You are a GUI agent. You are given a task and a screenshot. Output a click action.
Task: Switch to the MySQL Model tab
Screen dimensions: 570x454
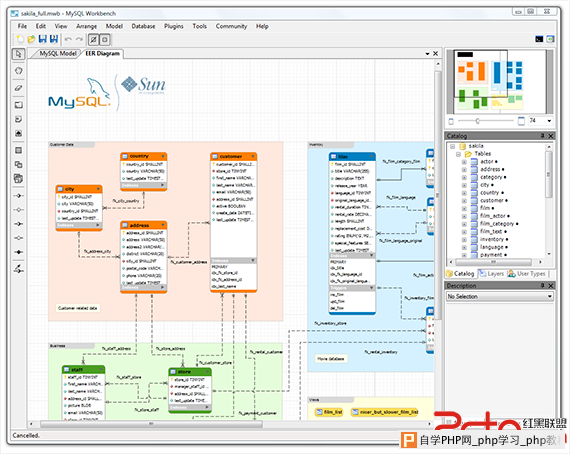point(58,53)
